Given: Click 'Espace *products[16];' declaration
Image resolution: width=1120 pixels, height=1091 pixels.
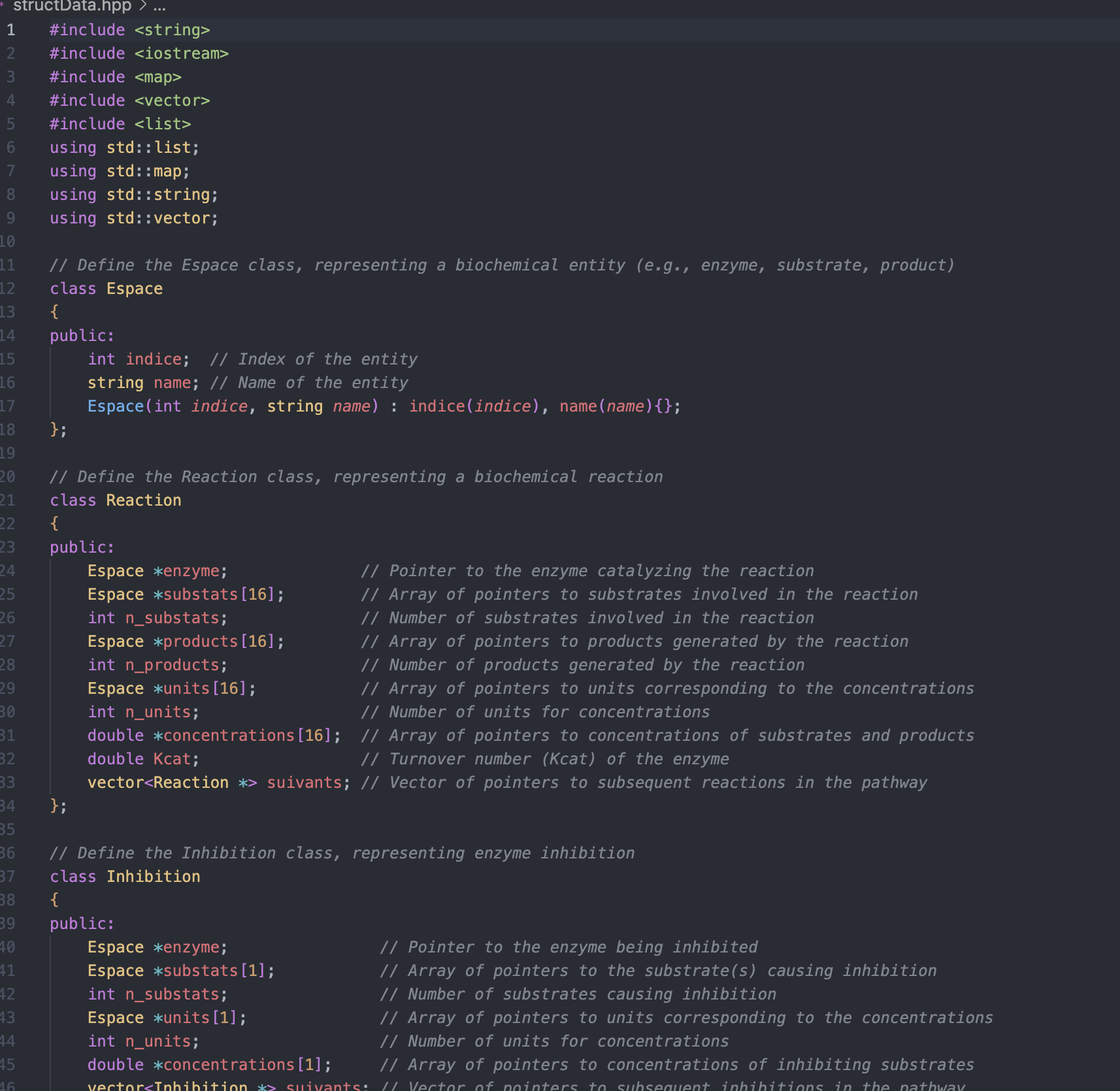Looking at the screenshot, I should click(186, 642).
